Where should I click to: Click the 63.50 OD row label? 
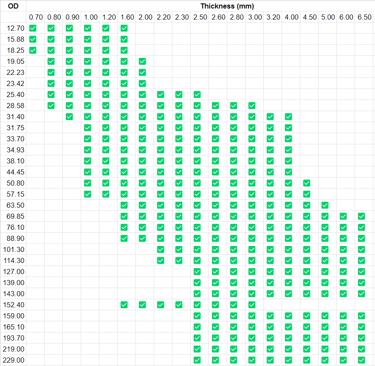click(x=15, y=205)
